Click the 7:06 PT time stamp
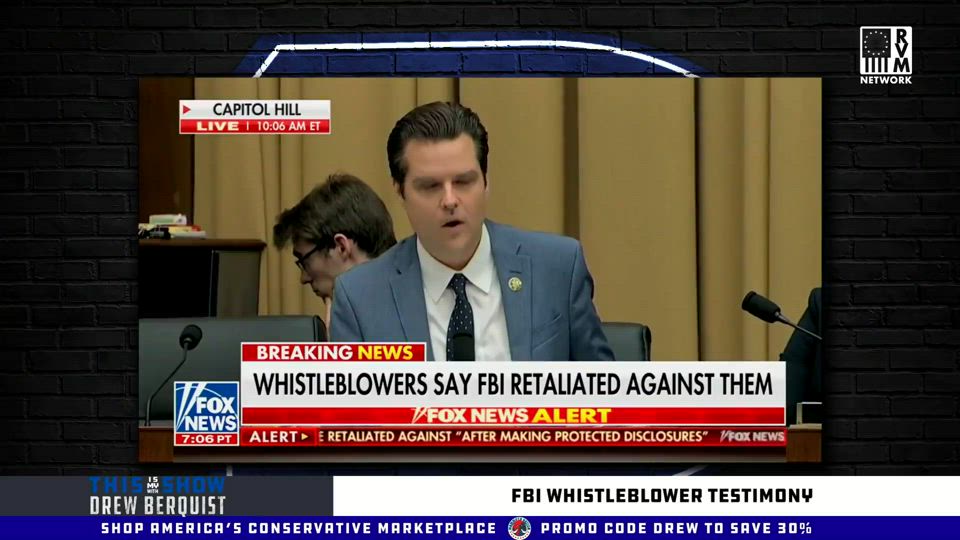 tap(206, 440)
